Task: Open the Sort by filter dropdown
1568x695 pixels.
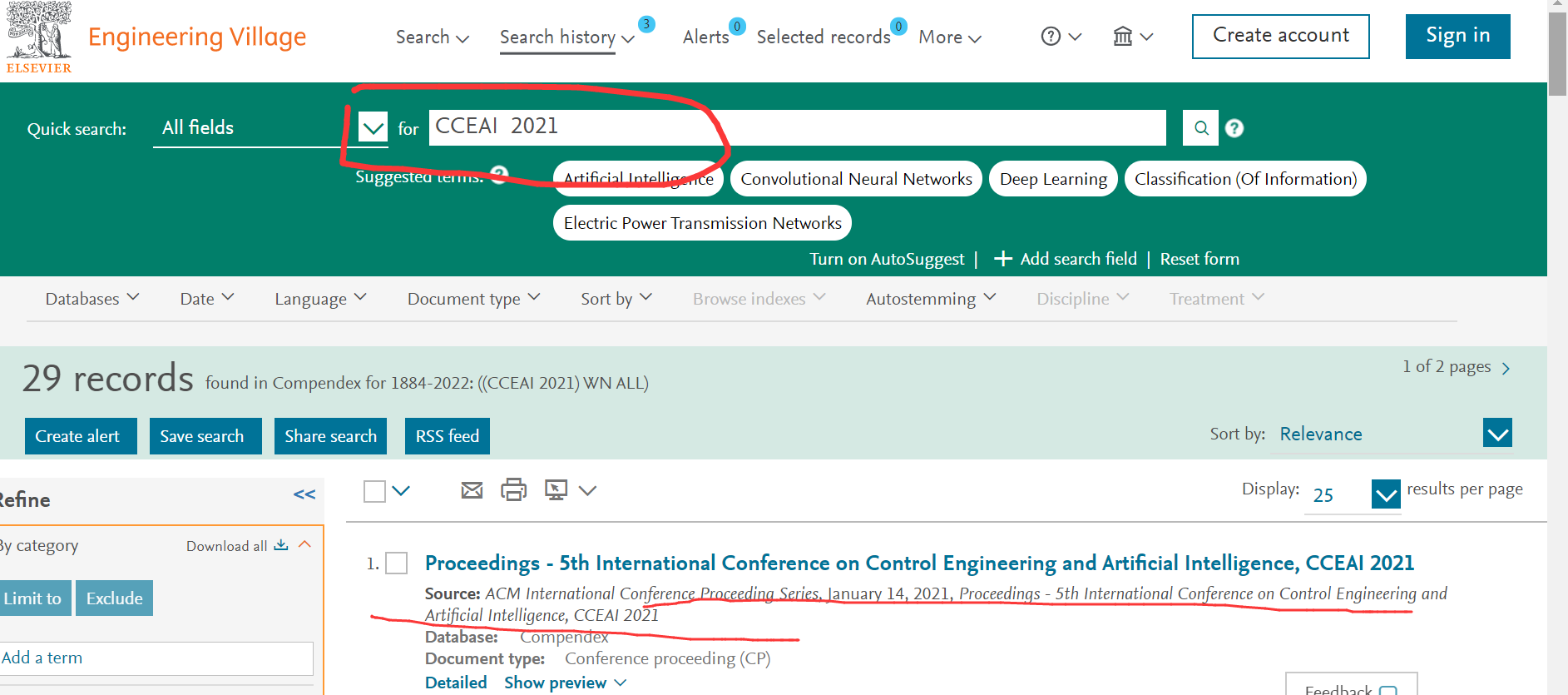Action: point(616,298)
